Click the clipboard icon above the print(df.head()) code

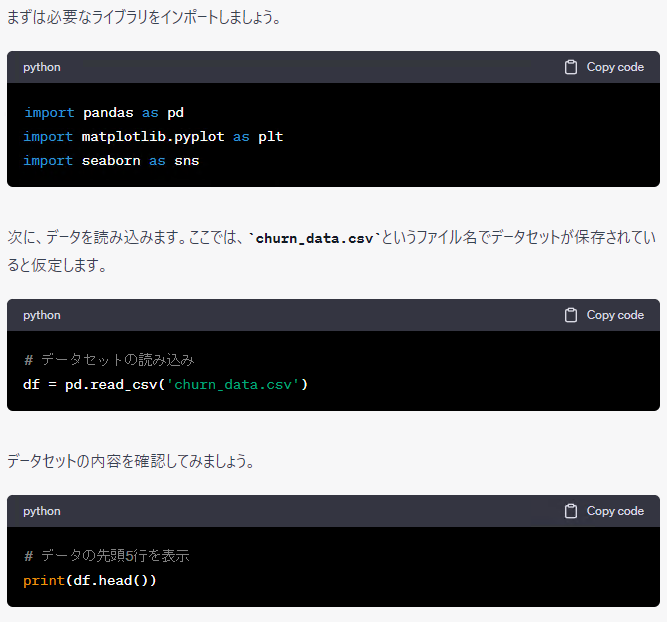tap(571, 511)
